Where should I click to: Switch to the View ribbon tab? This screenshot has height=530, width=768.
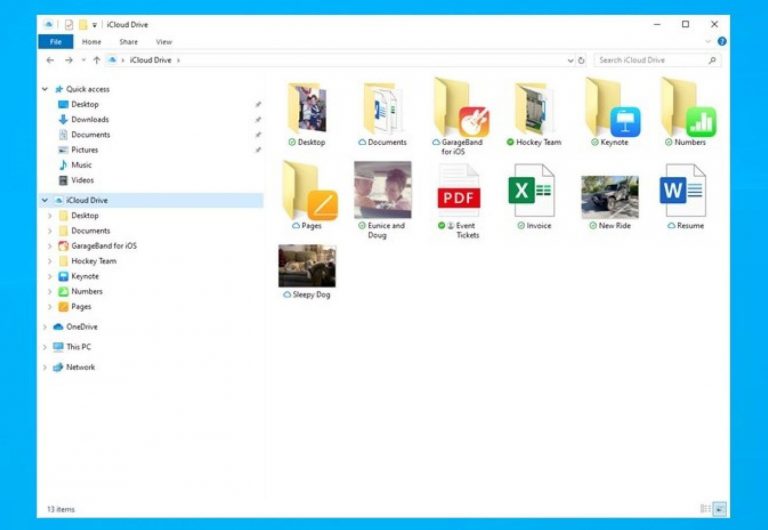pos(164,42)
